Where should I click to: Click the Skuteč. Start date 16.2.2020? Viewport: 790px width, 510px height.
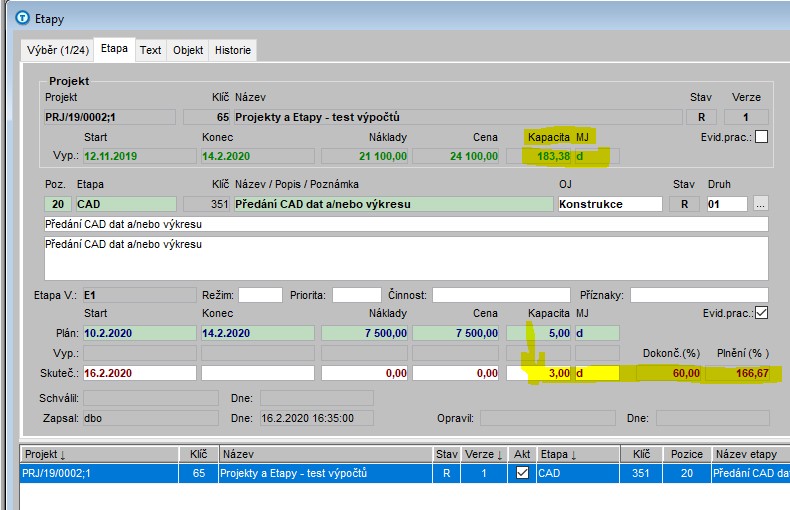(x=140, y=373)
